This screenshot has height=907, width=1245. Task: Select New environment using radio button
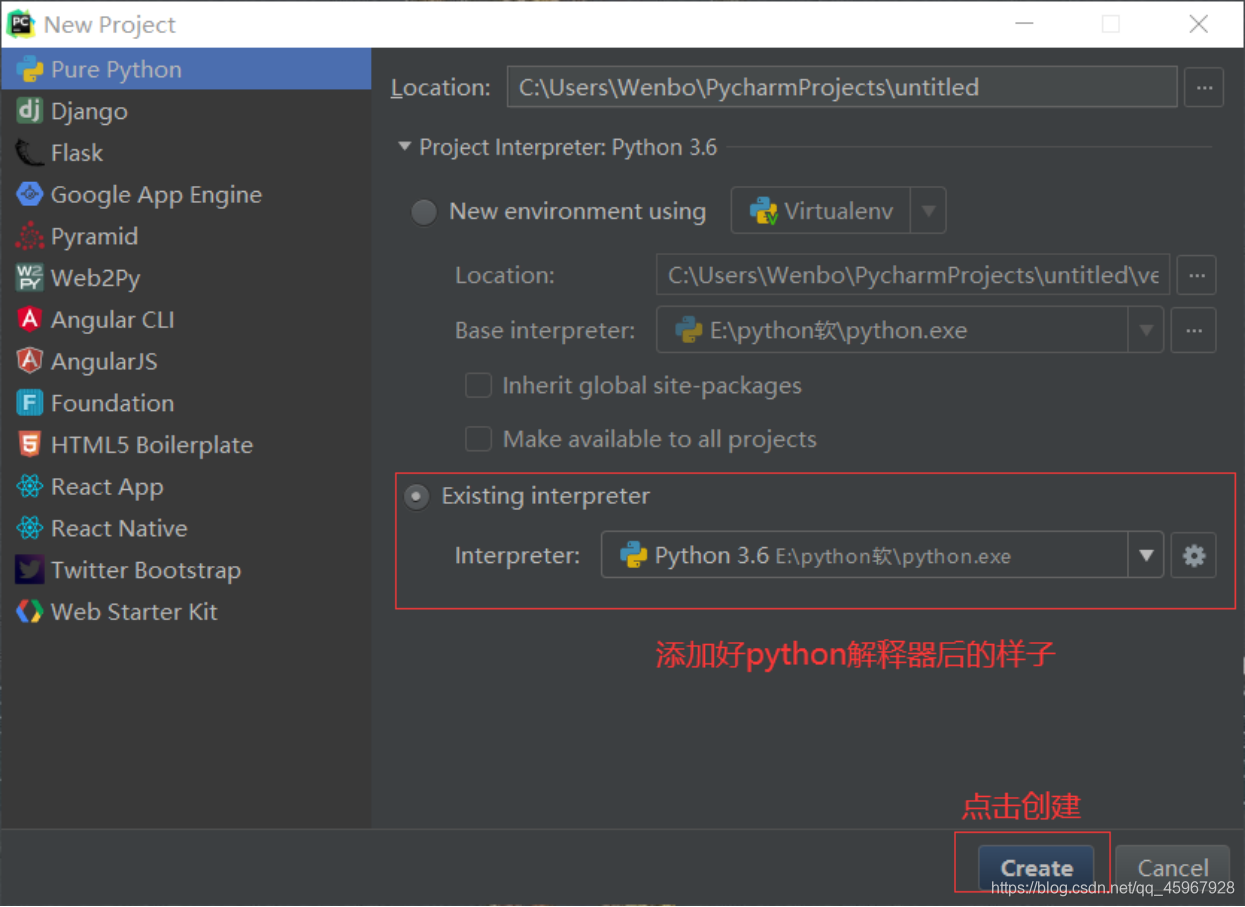tap(424, 212)
